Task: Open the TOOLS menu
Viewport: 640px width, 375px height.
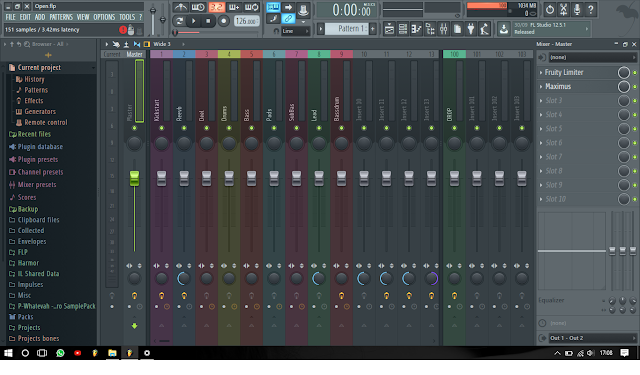Action: 127,17
